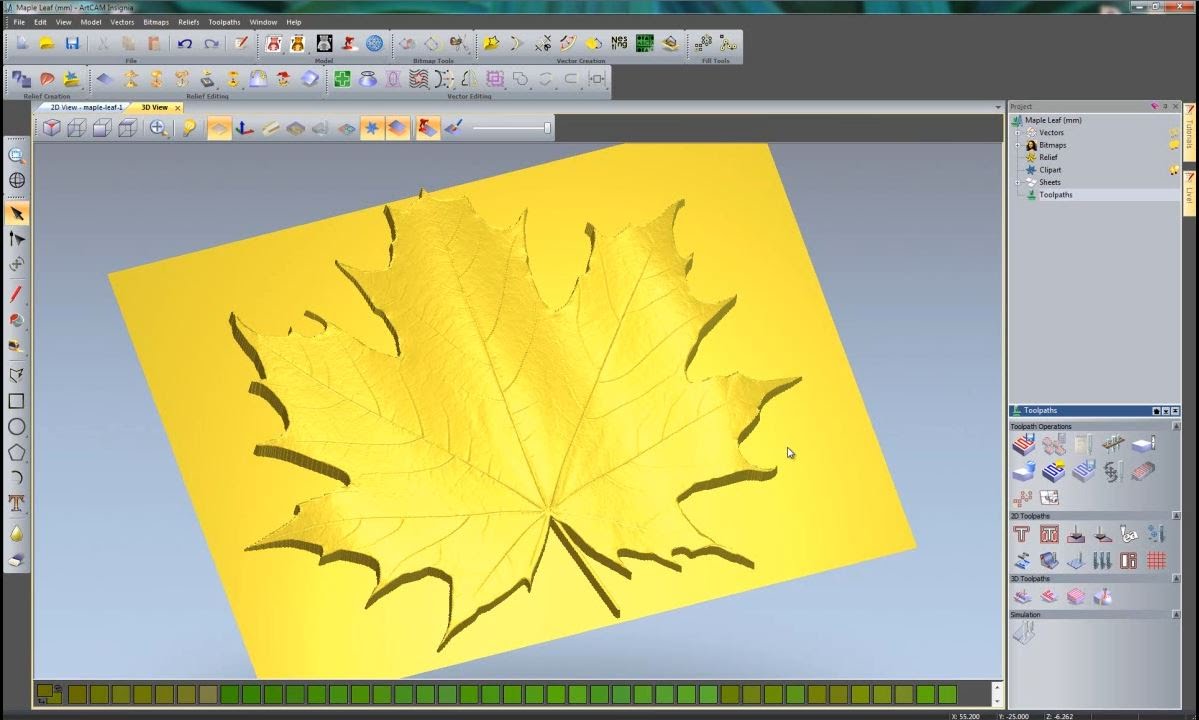1199x720 pixels.
Task: Click the Redo arrow icon
Action: pyautogui.click(x=211, y=44)
